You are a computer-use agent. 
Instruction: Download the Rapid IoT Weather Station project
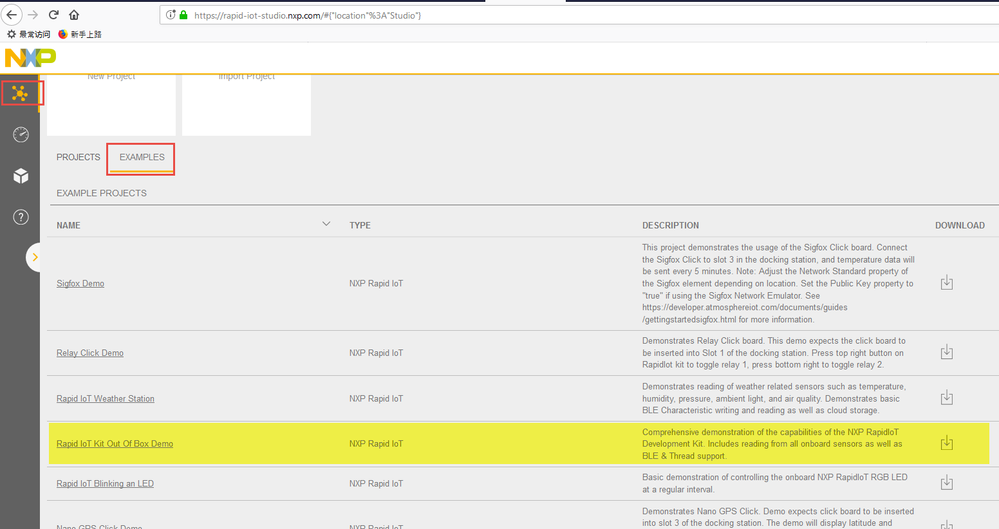pos(947,398)
